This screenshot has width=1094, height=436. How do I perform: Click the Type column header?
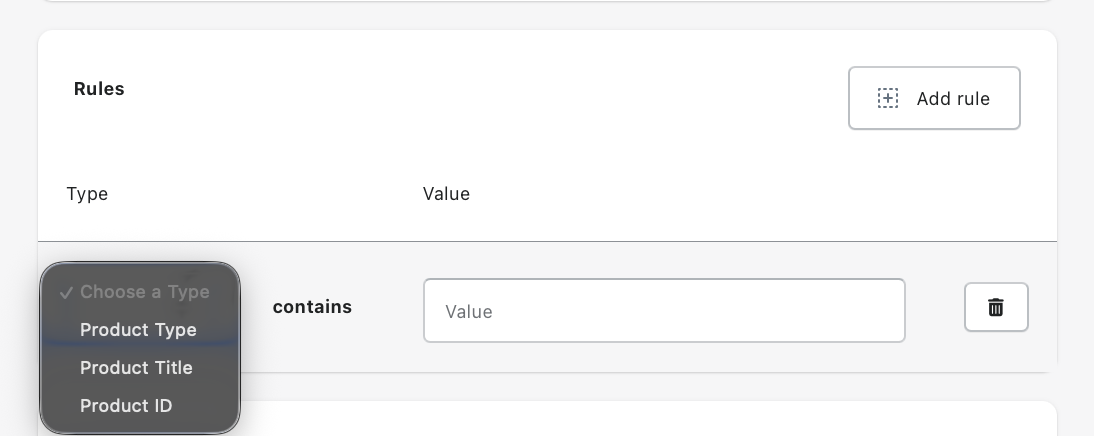[87, 194]
